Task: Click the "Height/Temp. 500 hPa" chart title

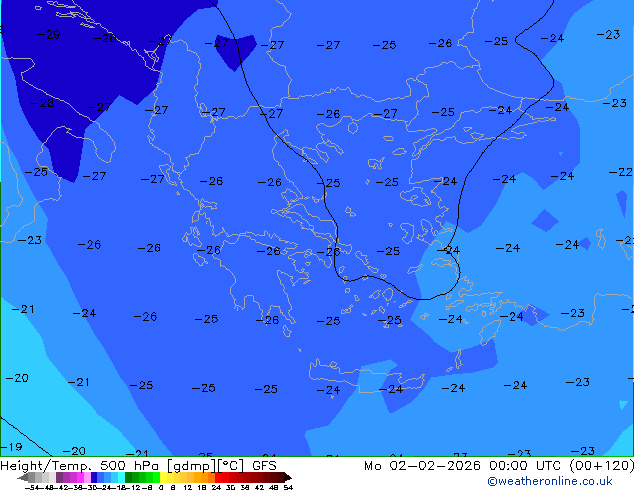Action: coord(78,466)
